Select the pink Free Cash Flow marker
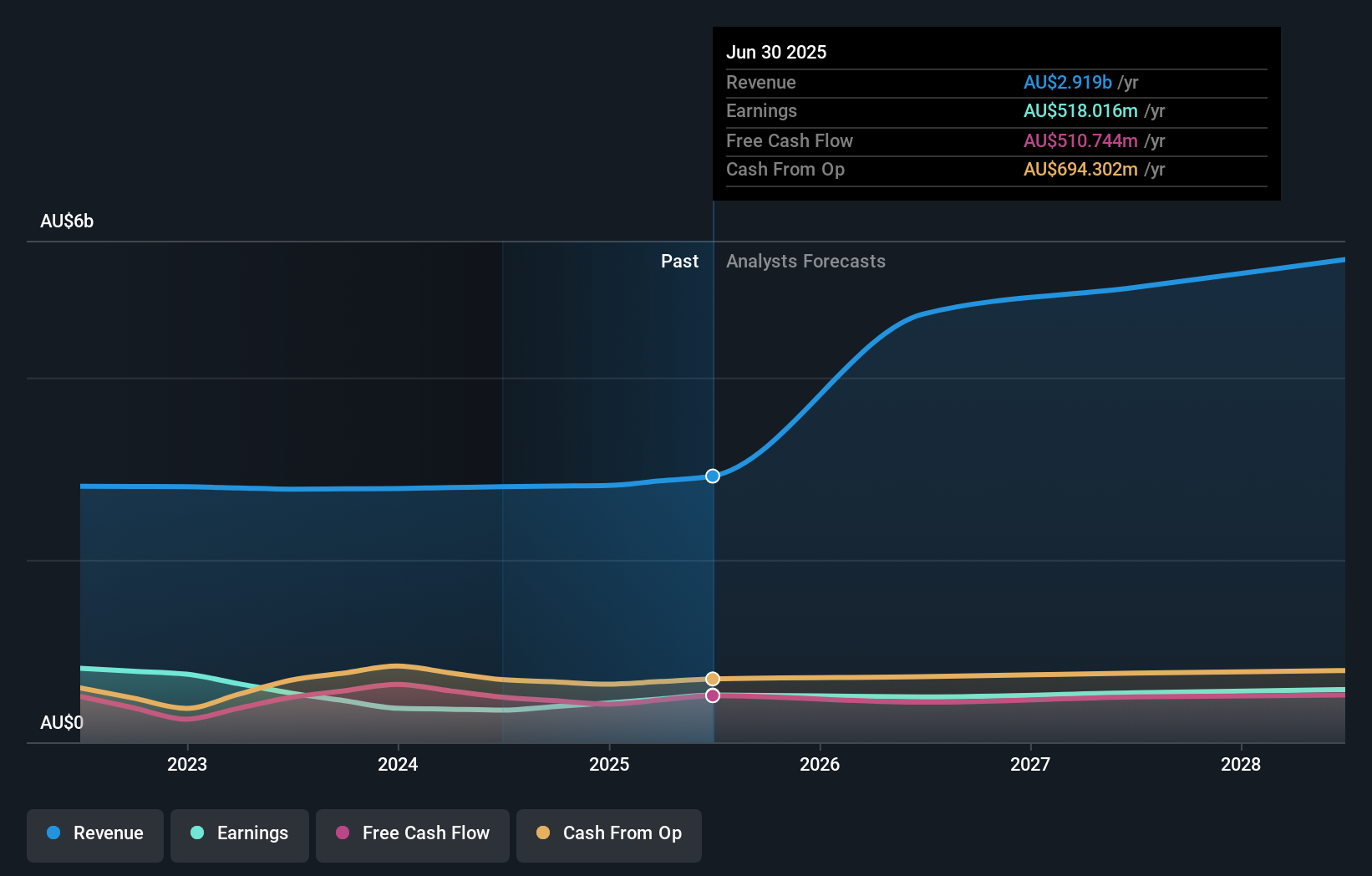The height and width of the screenshot is (876, 1372). point(712,696)
